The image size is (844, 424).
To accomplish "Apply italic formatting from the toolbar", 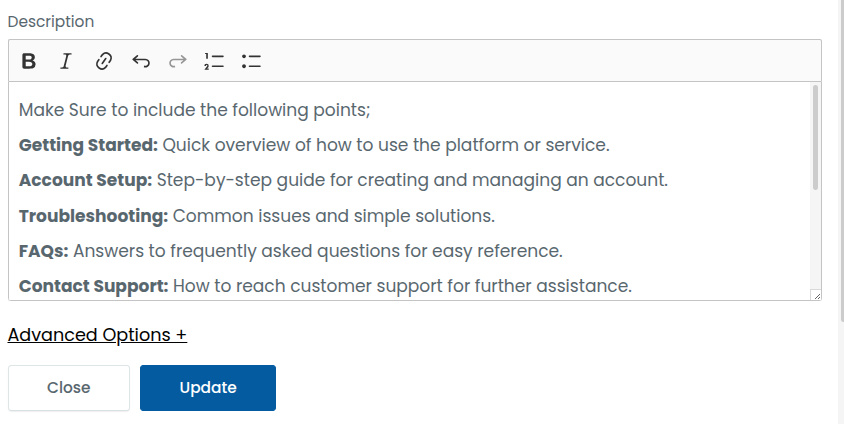I will (66, 61).
